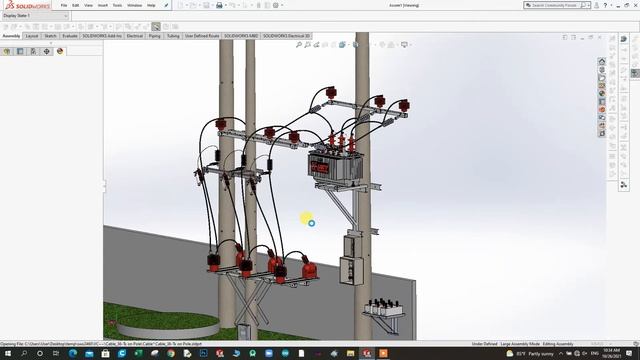Open File Explorer folder in task pane
Viewport: 640px width, 360px height.
tap(602, 78)
